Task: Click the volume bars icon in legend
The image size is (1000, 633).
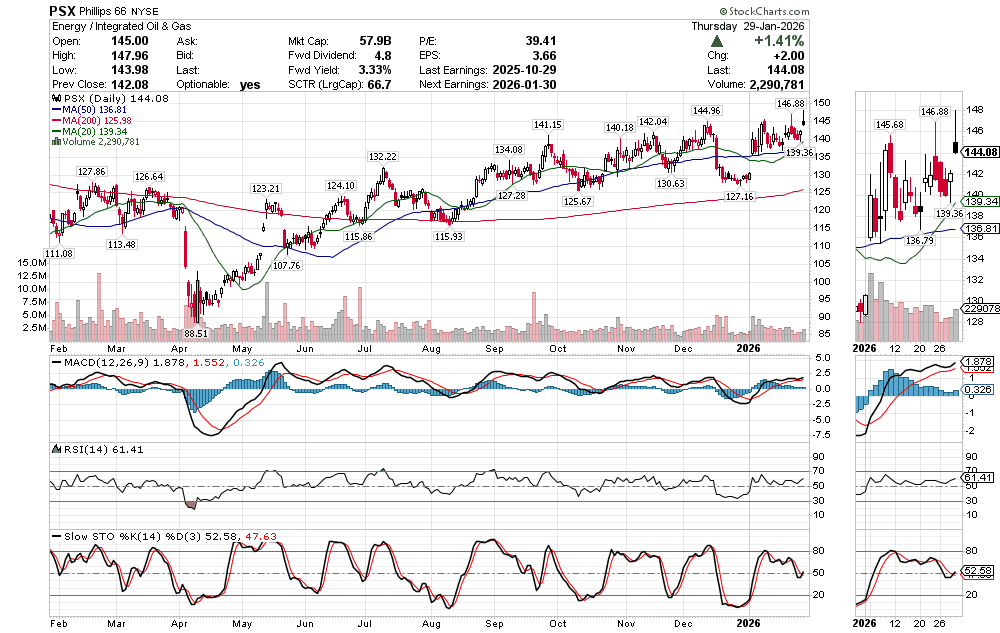Action: pos(56,141)
